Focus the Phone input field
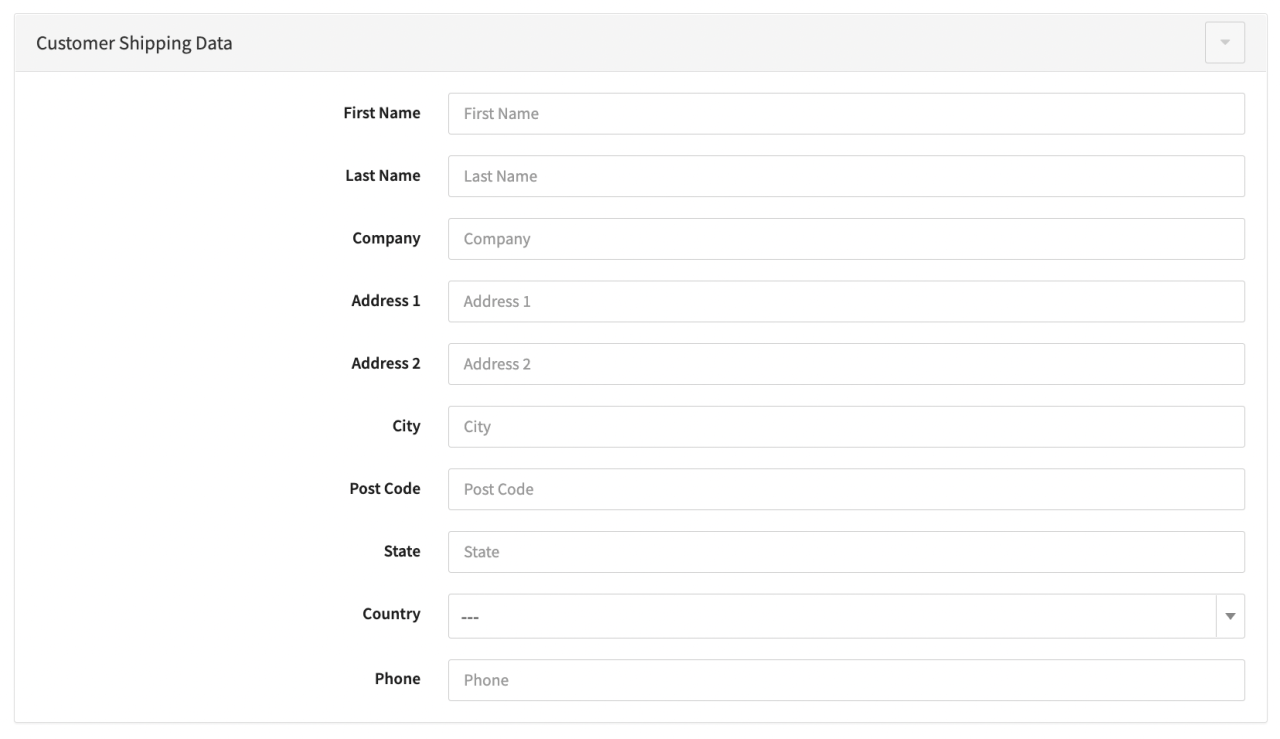Viewport: 1280px width, 739px height. (846, 680)
